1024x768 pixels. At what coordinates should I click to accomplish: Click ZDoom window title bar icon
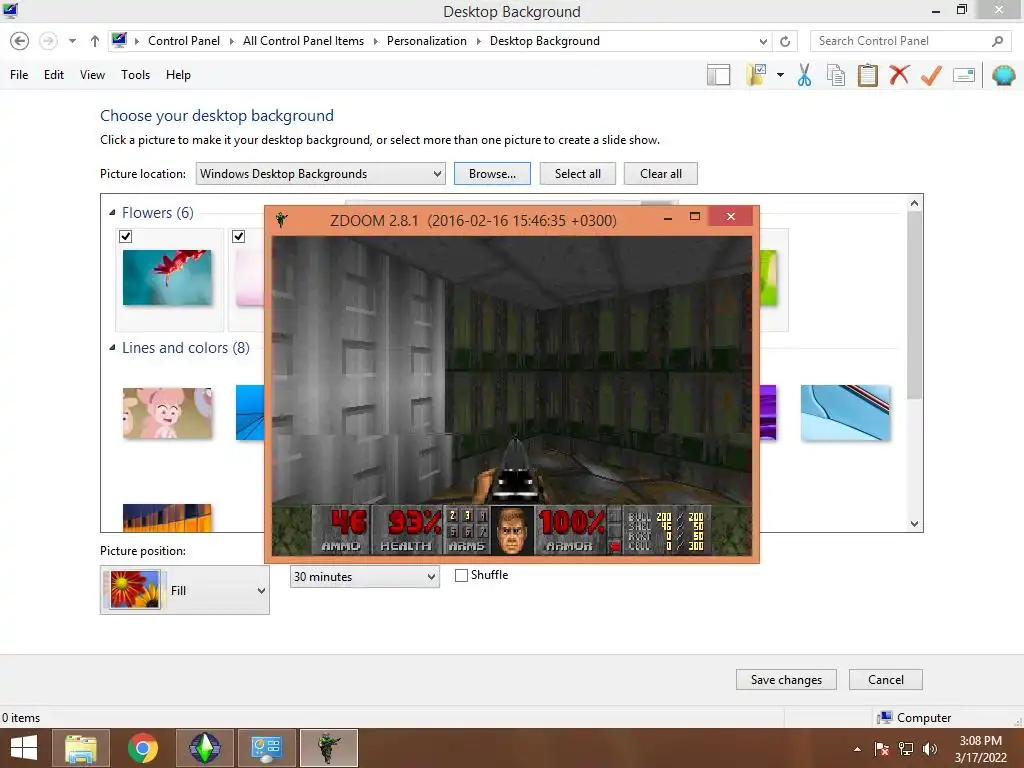[x=281, y=219]
